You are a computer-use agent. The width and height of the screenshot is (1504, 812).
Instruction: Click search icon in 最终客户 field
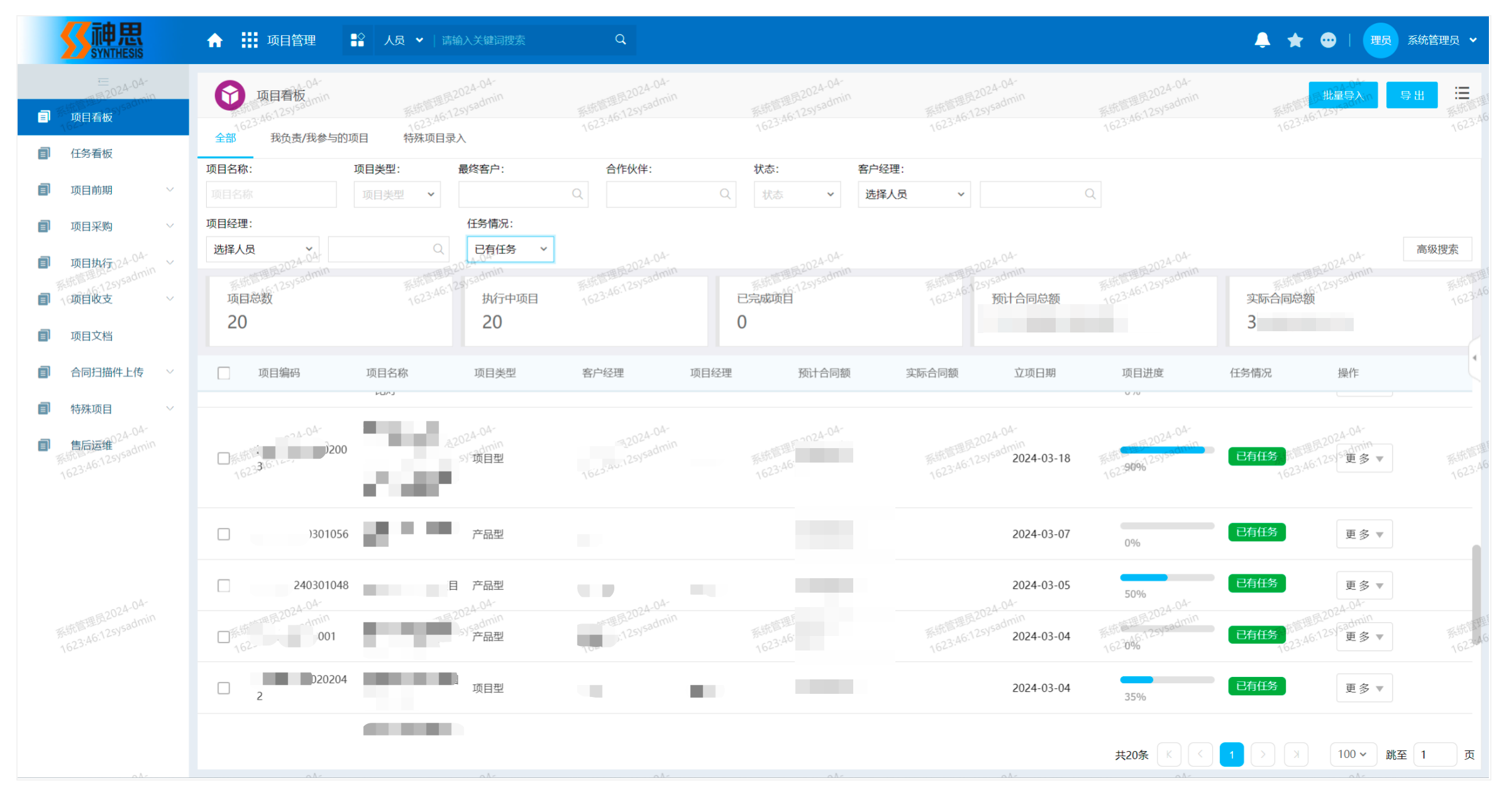[x=577, y=194]
